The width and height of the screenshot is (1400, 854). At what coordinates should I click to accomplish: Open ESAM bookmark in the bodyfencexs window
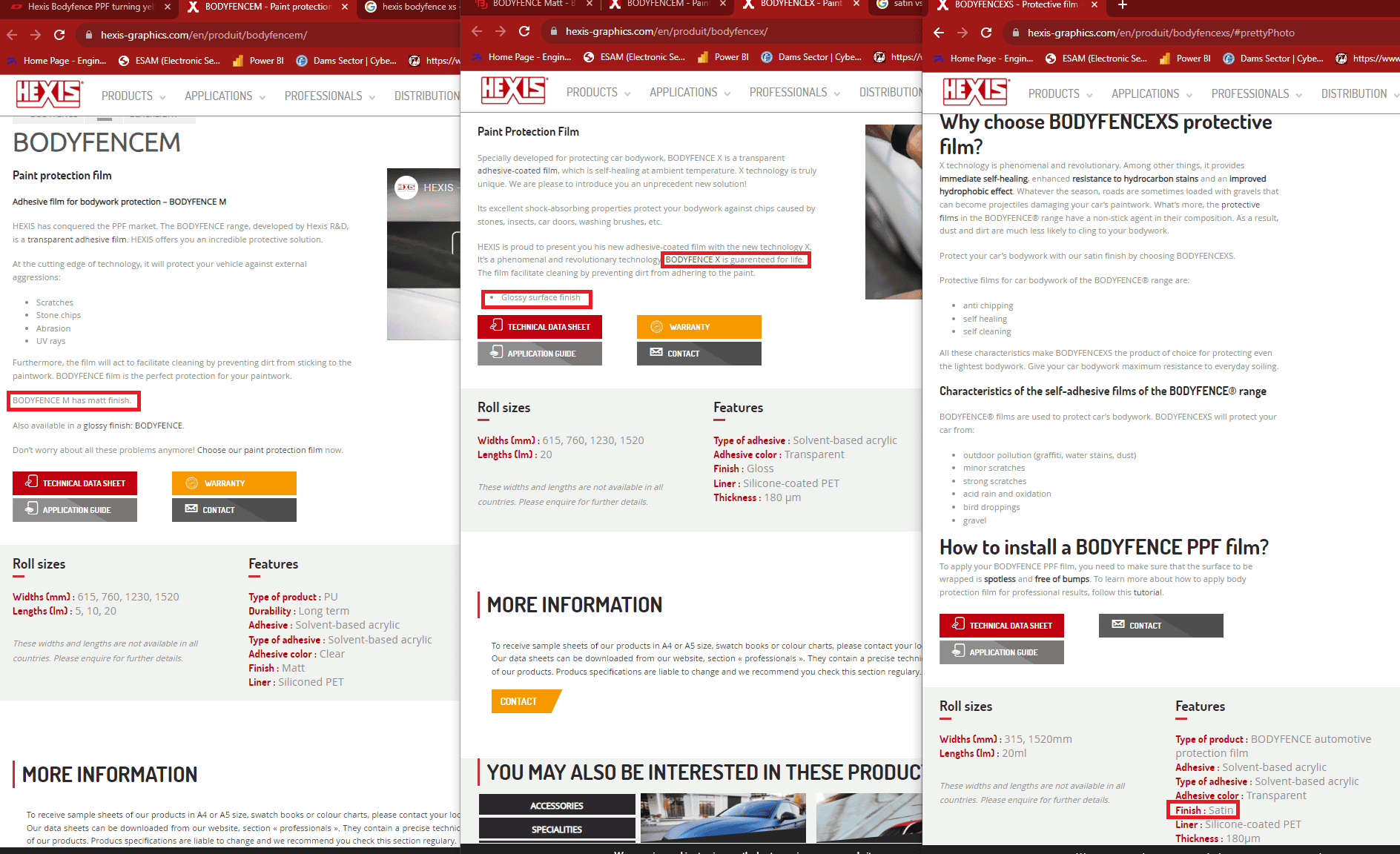pos(1096,59)
